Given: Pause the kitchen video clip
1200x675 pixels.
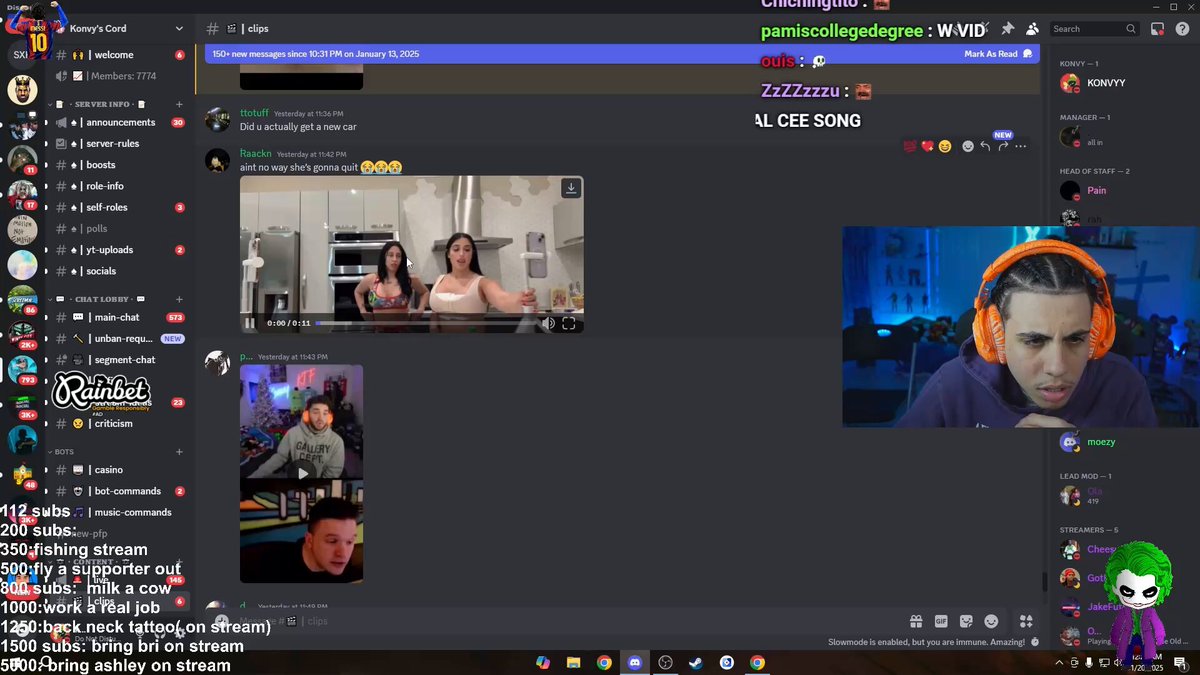Looking at the screenshot, I should pos(250,323).
